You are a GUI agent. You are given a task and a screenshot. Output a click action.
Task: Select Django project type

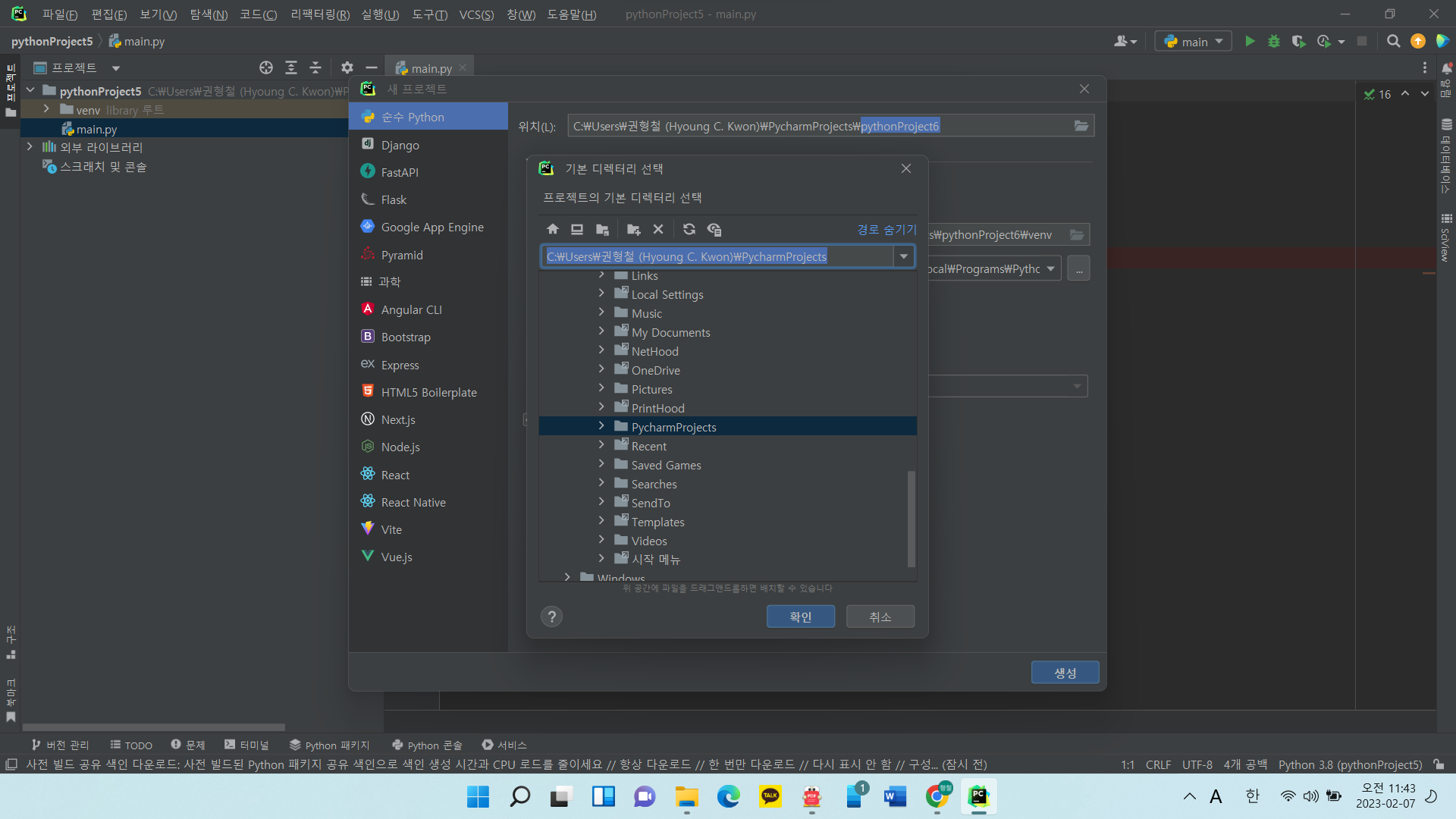(428, 145)
